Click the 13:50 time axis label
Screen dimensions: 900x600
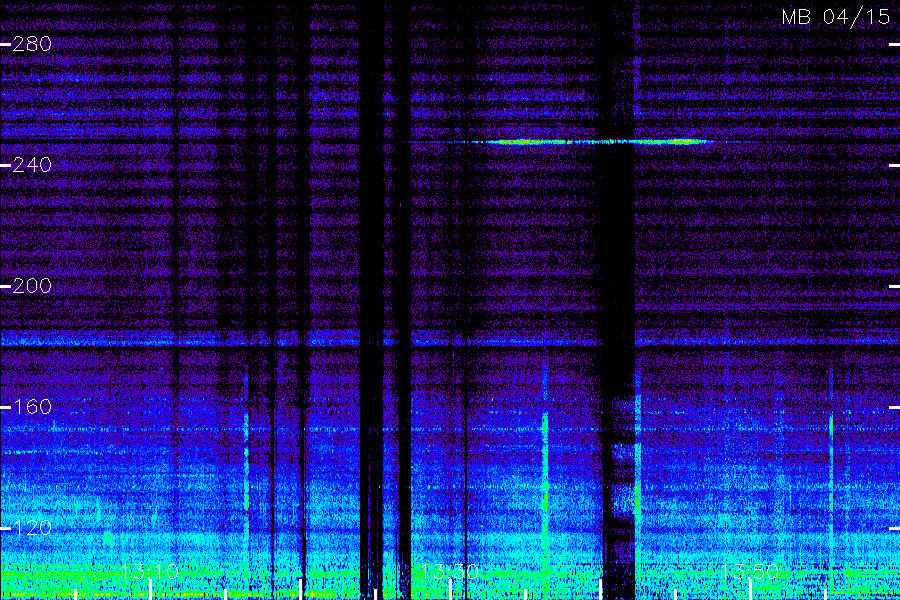pos(750,572)
